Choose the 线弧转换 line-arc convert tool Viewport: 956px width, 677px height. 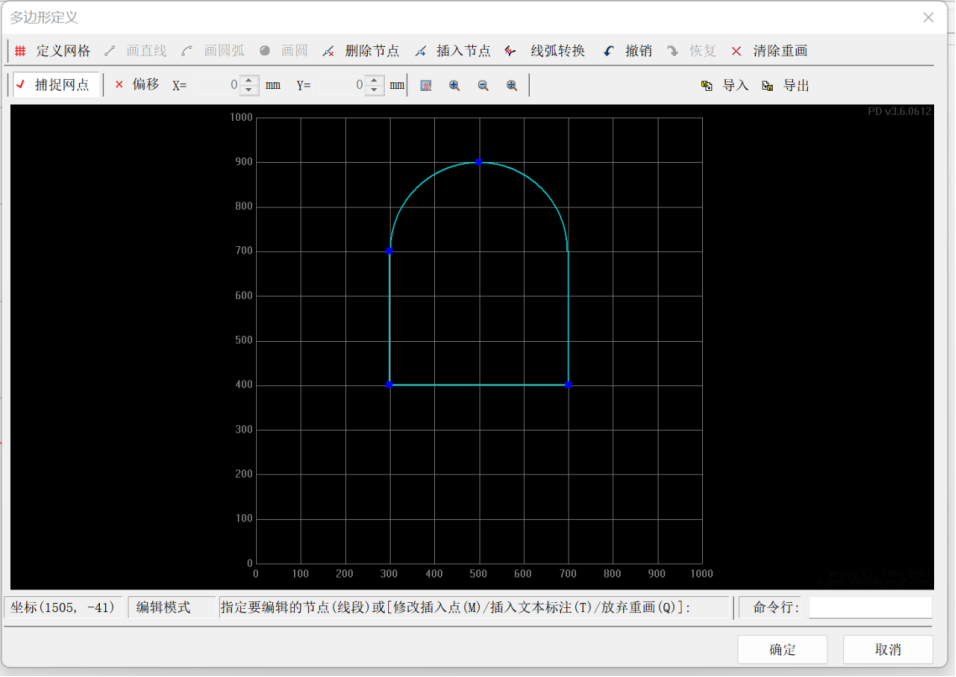pyautogui.click(x=546, y=51)
